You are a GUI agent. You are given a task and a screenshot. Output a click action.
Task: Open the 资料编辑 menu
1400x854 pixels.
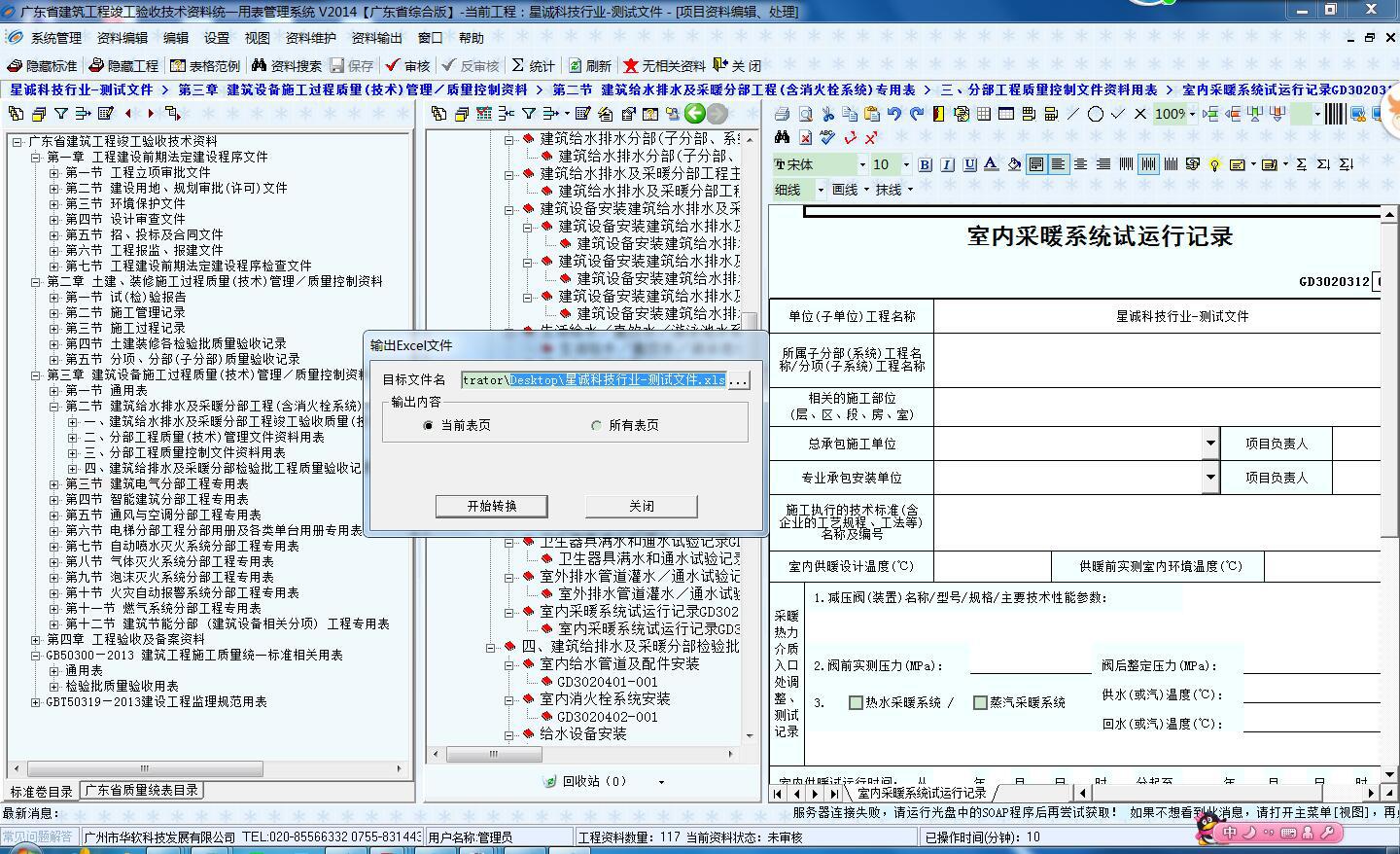pos(122,38)
